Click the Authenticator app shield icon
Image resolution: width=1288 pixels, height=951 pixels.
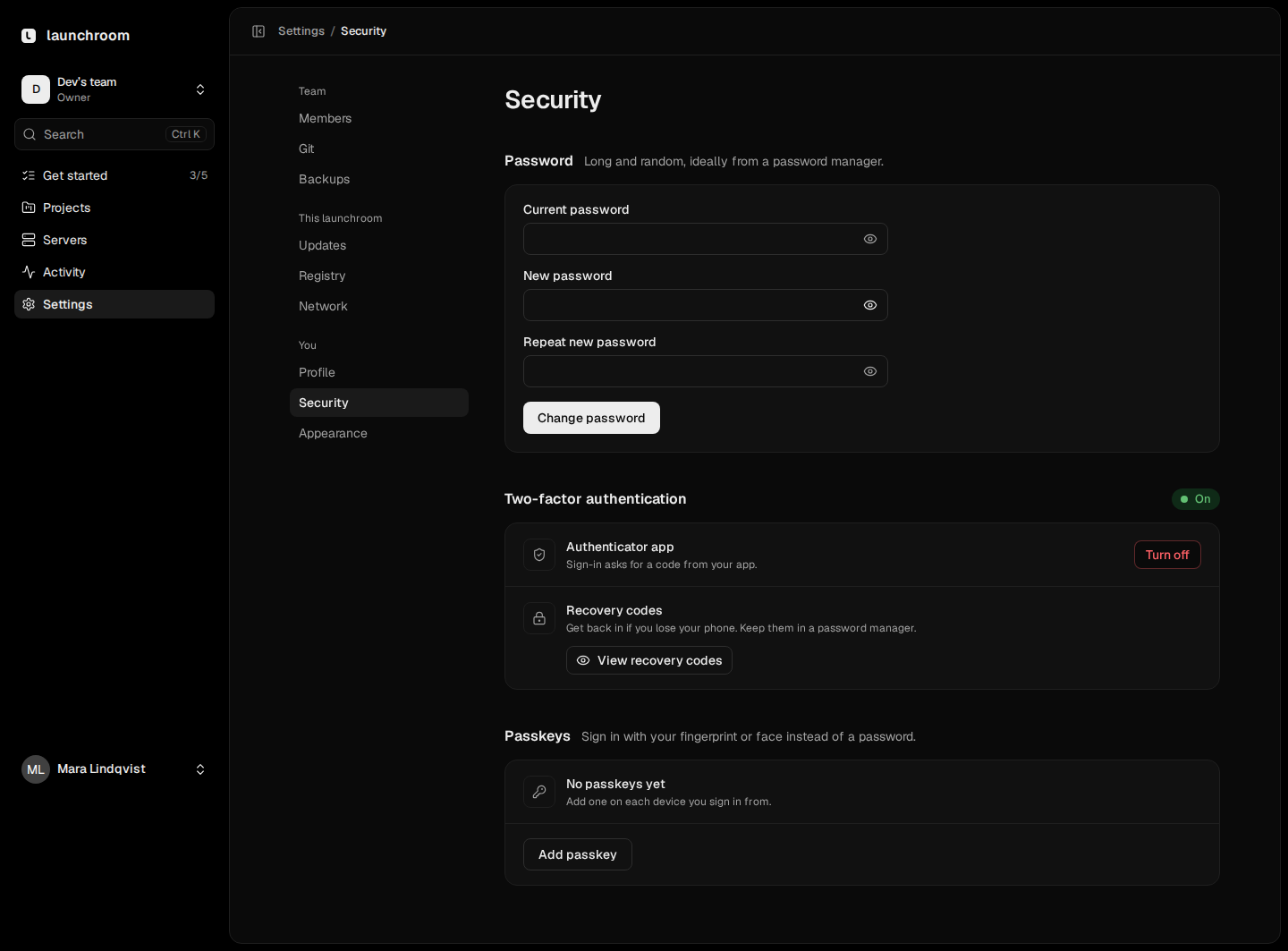(539, 555)
